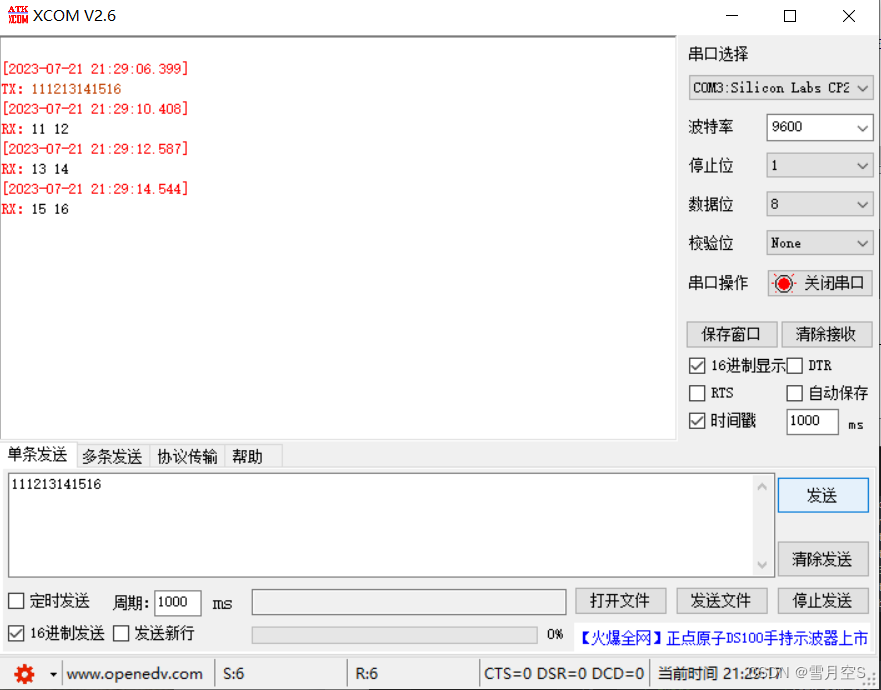Close the XCOM V2.6 window

[x=849, y=16]
